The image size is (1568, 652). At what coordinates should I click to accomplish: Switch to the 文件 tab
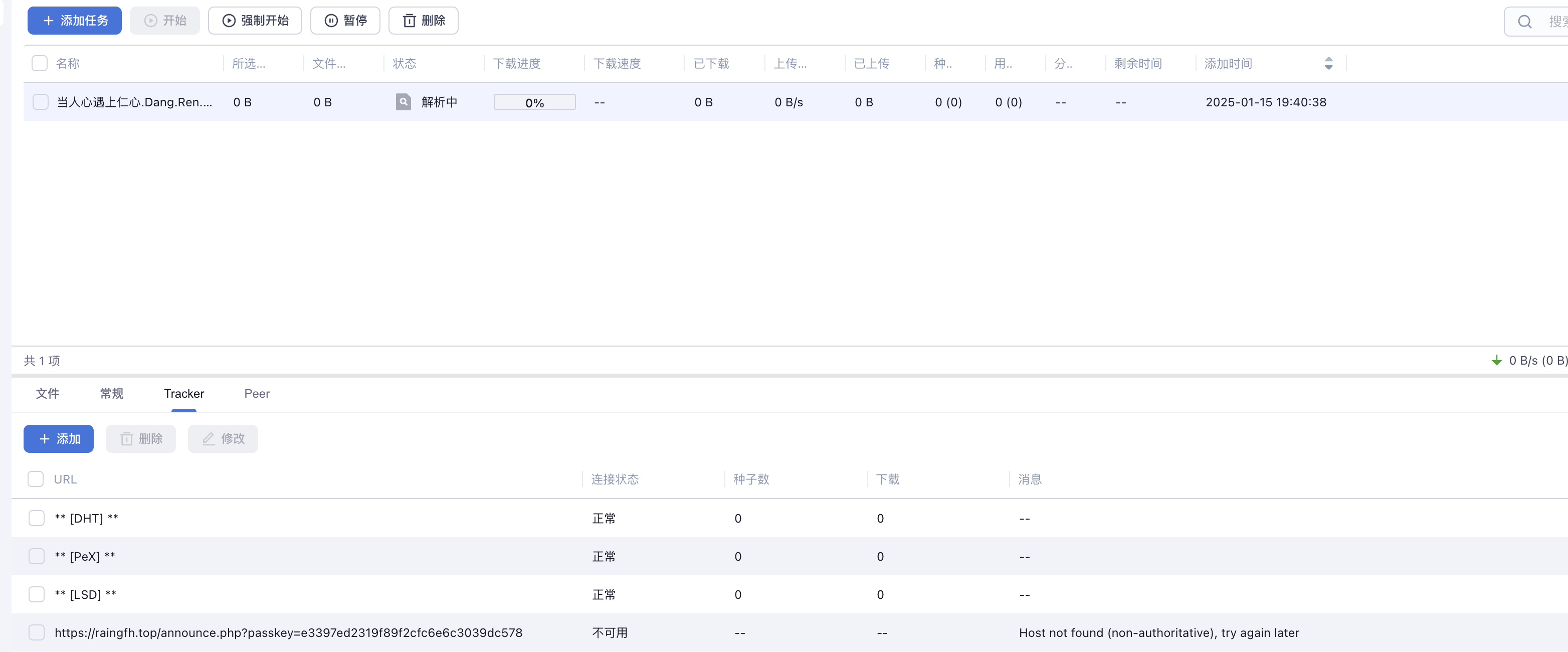pos(48,394)
